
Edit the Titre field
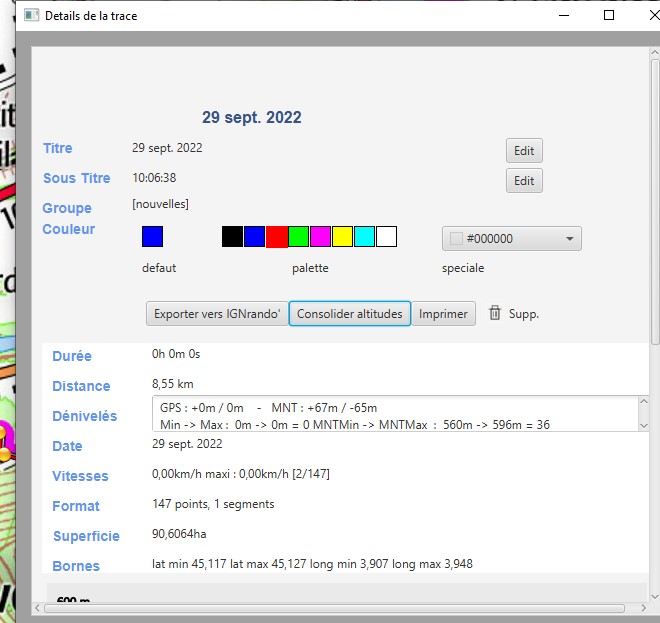pos(524,151)
